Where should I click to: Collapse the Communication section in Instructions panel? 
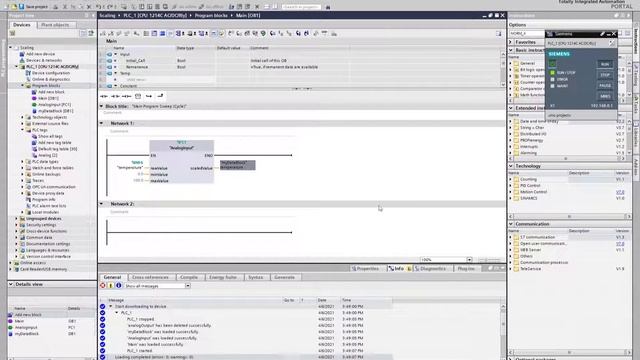511,224
